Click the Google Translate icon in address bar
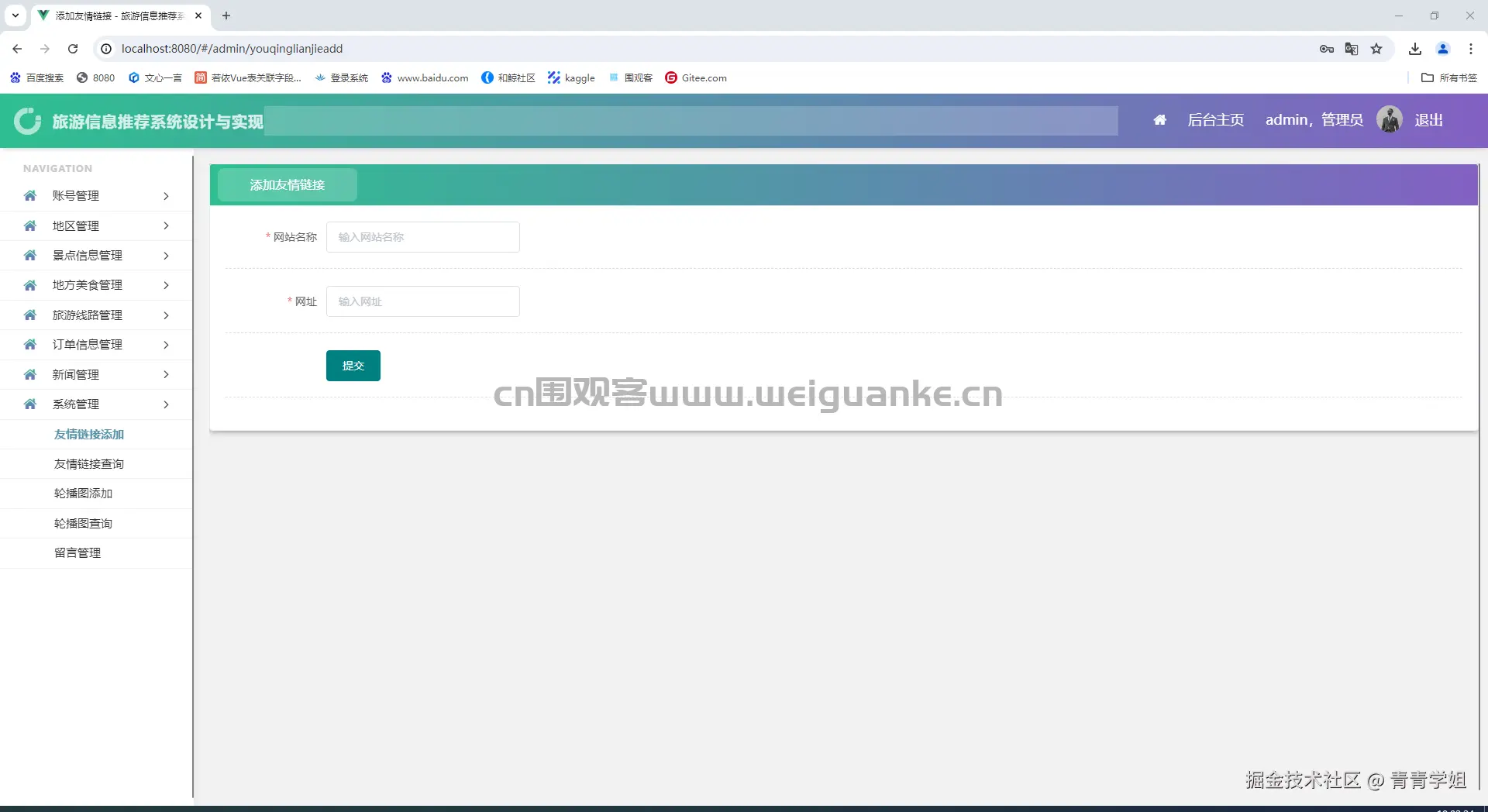Image resolution: width=1488 pixels, height=812 pixels. [x=1352, y=48]
